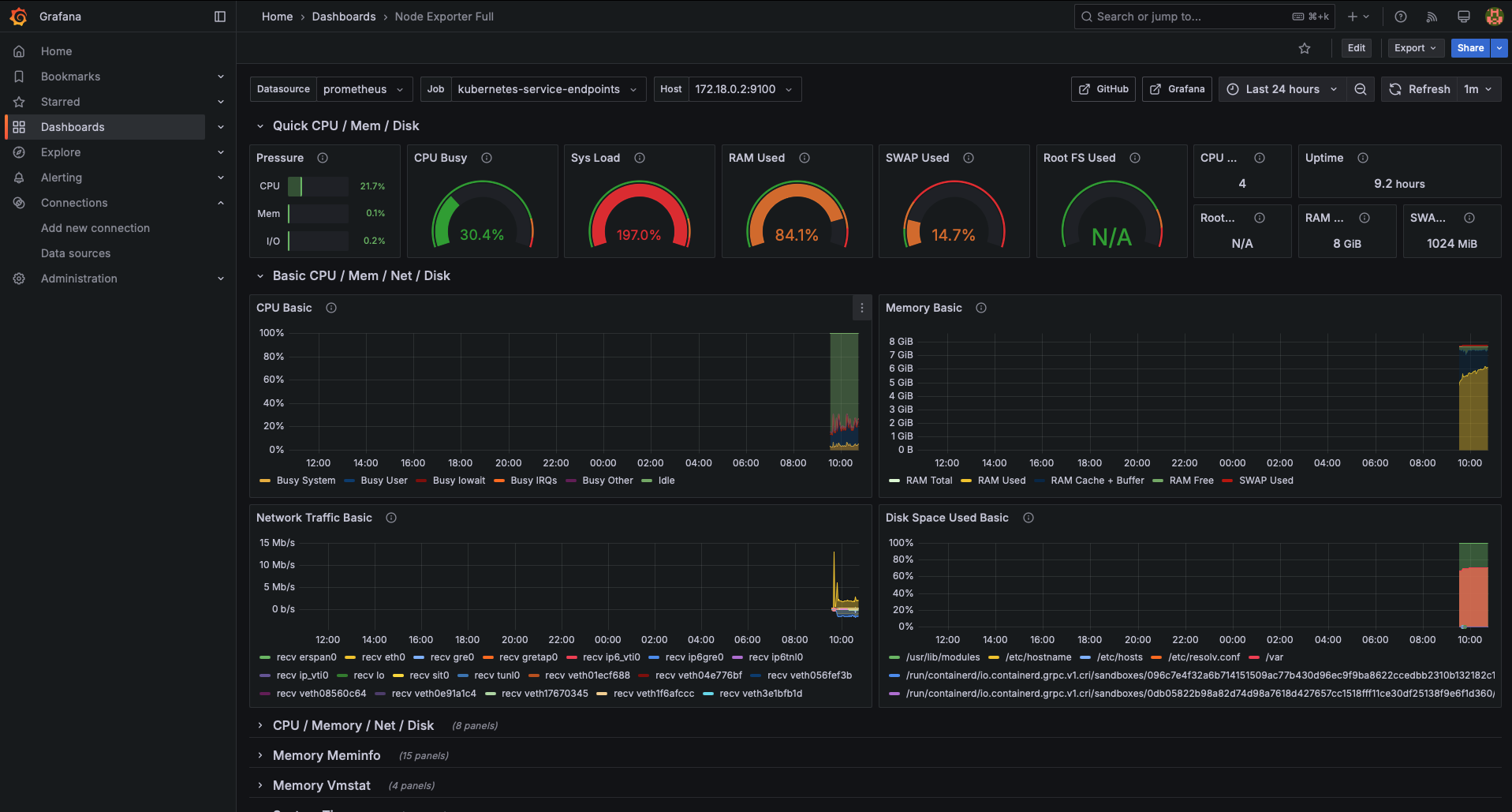Open the Last 24 hours time picker
Image resolution: width=1512 pixels, height=812 pixels.
coord(1282,89)
